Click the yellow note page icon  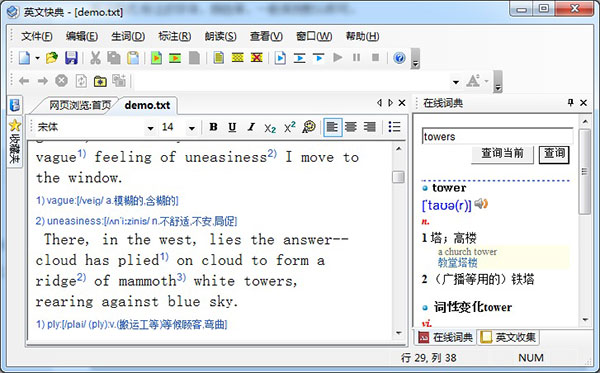218,58
